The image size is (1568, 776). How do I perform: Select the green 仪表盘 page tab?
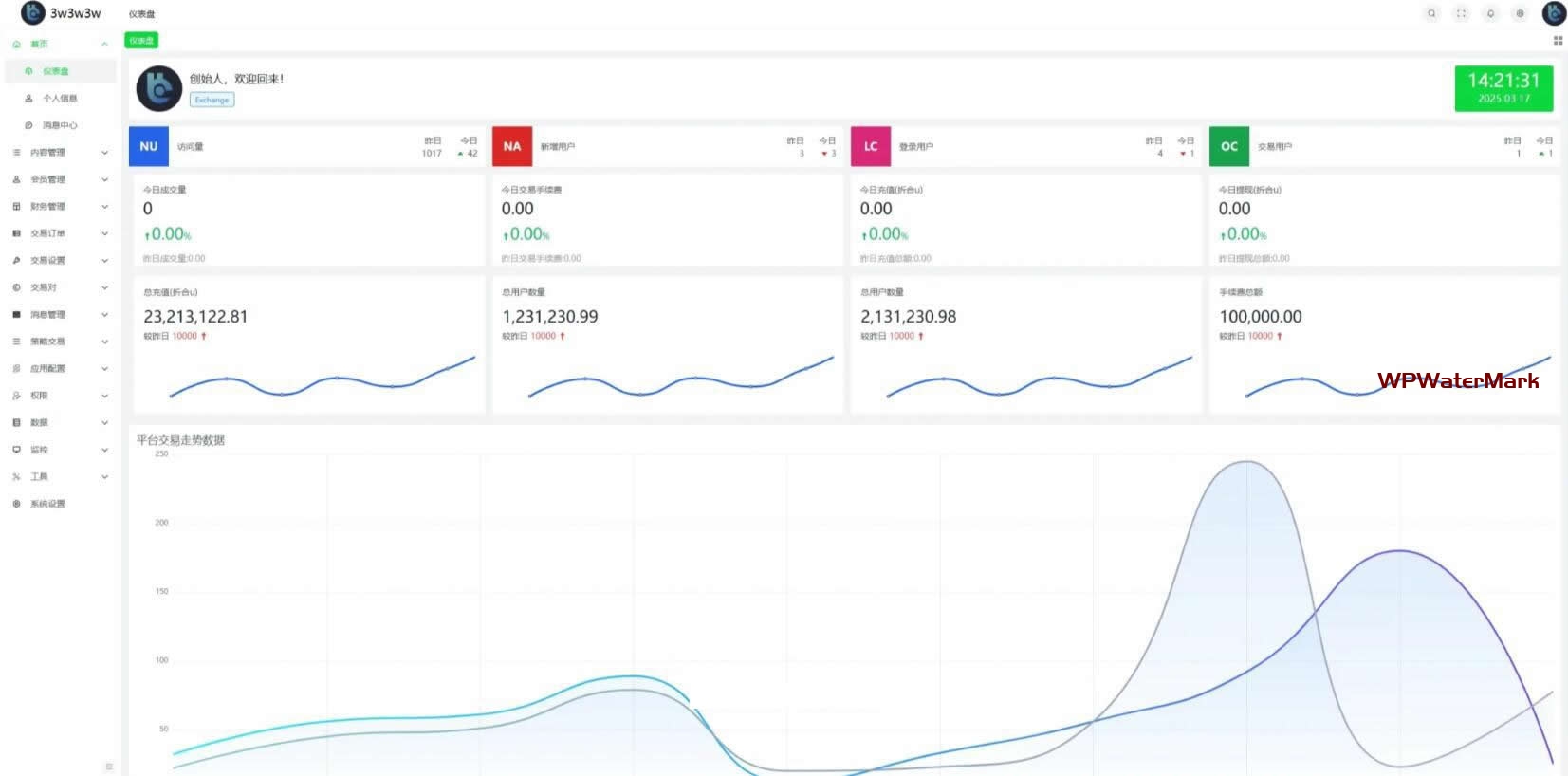coord(141,41)
